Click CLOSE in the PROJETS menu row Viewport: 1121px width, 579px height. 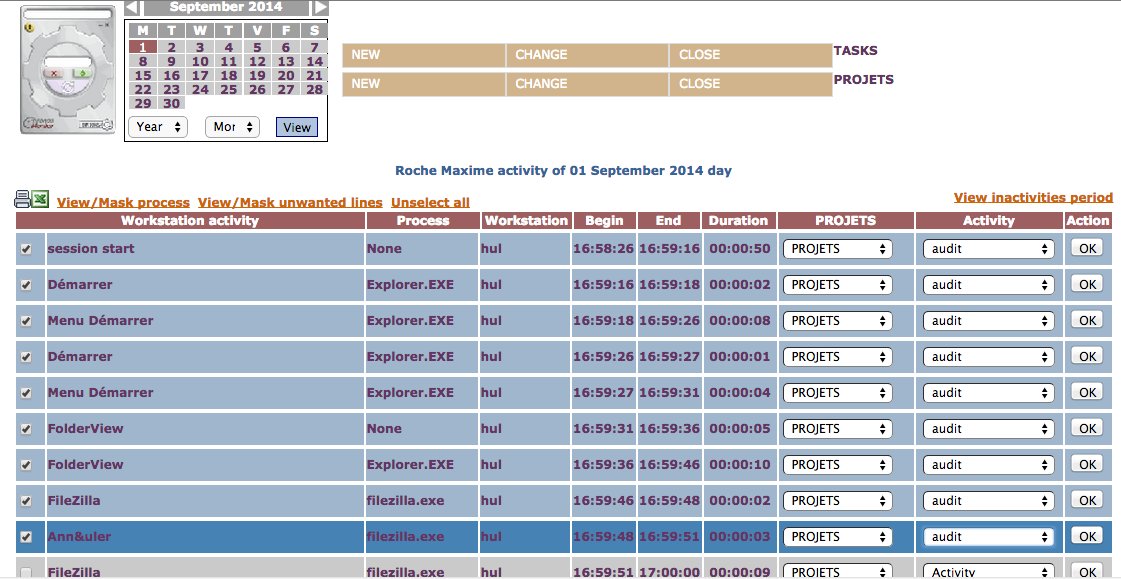pos(751,84)
